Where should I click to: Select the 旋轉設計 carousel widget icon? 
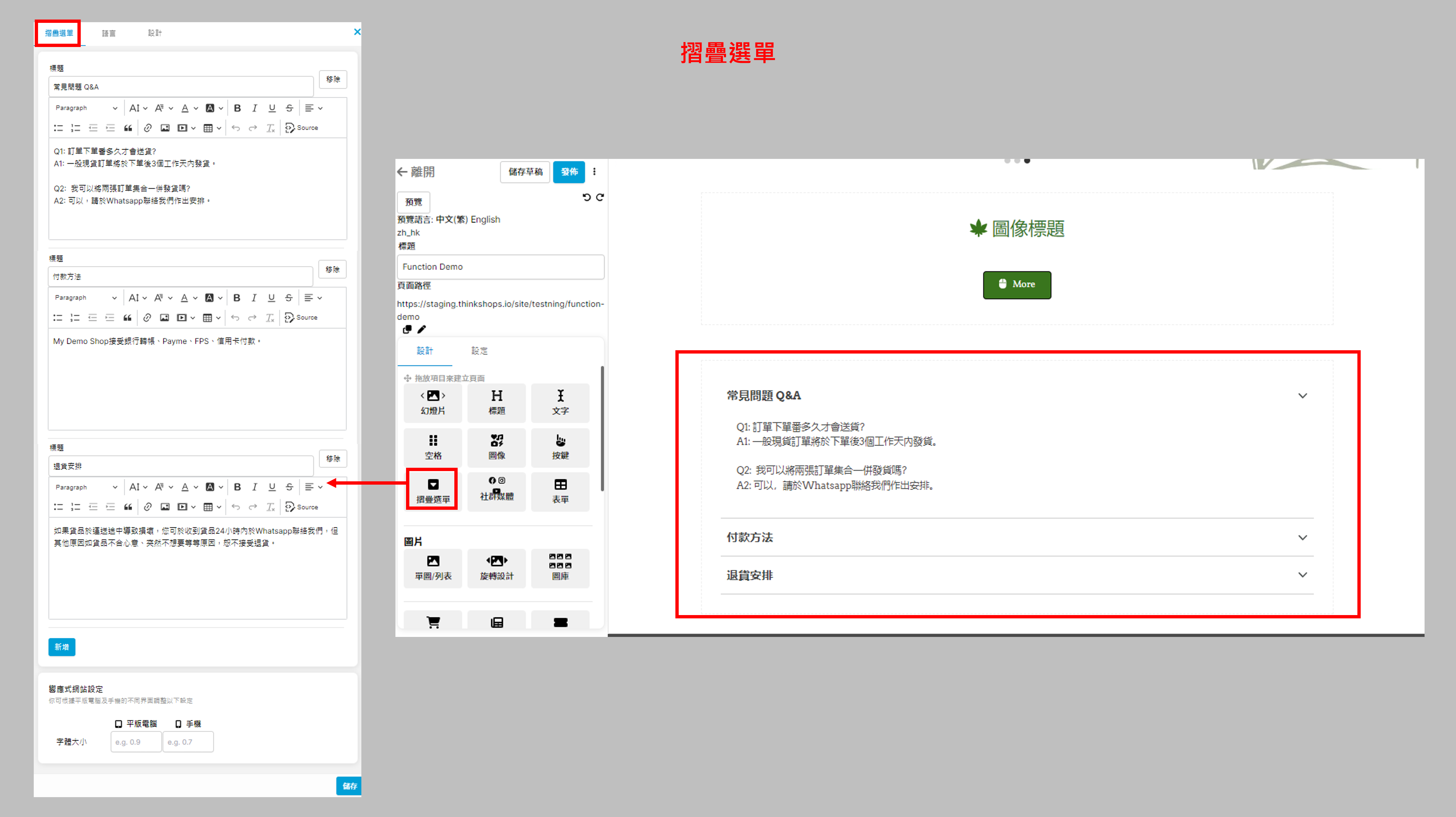point(496,567)
